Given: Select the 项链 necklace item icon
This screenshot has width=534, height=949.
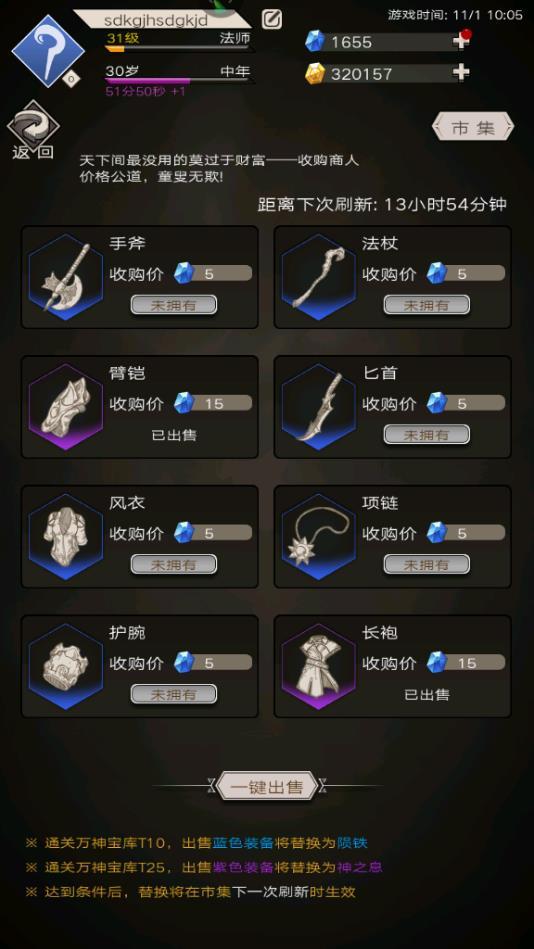Looking at the screenshot, I should click(x=319, y=537).
